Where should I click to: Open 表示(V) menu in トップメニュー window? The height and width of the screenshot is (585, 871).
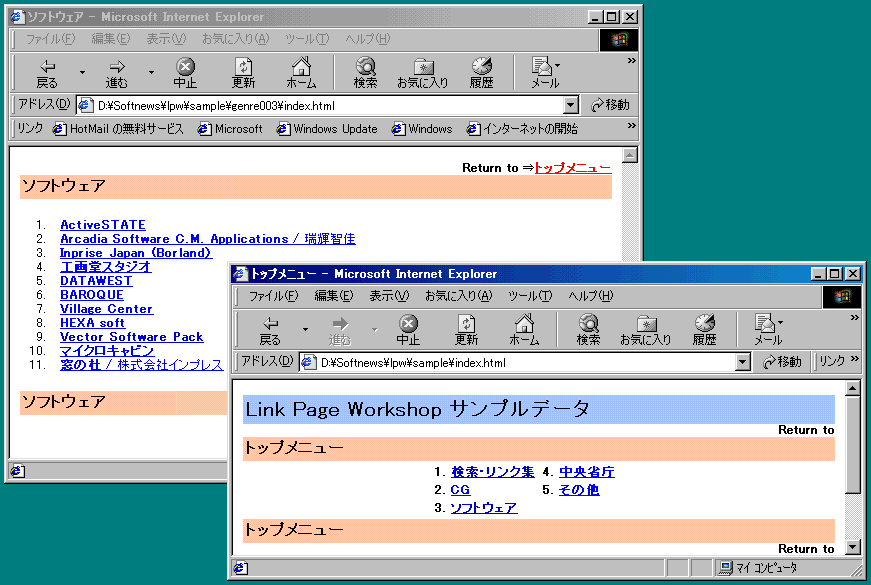[389, 296]
